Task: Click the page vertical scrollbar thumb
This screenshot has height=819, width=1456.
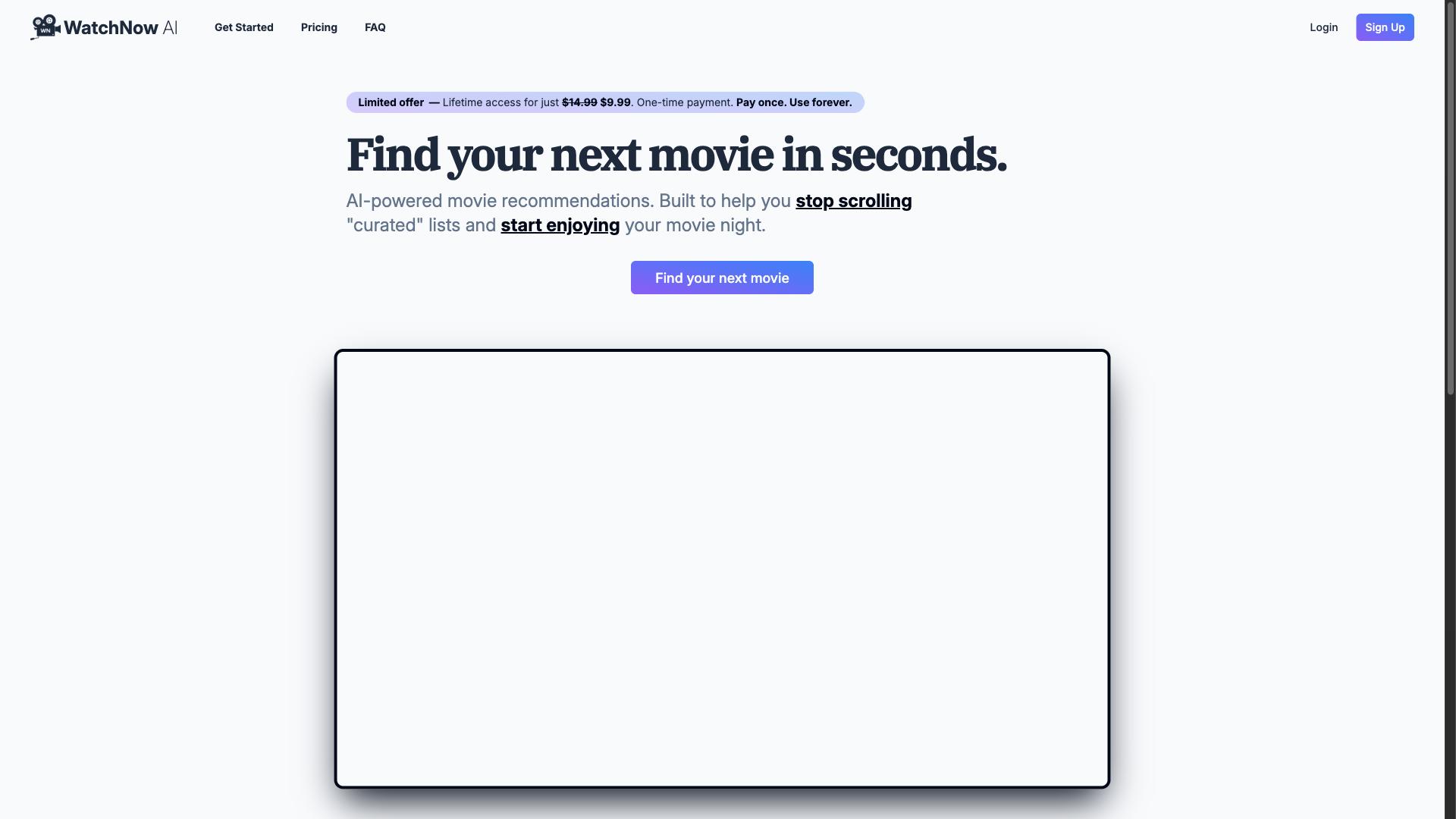Action: coord(1451,197)
